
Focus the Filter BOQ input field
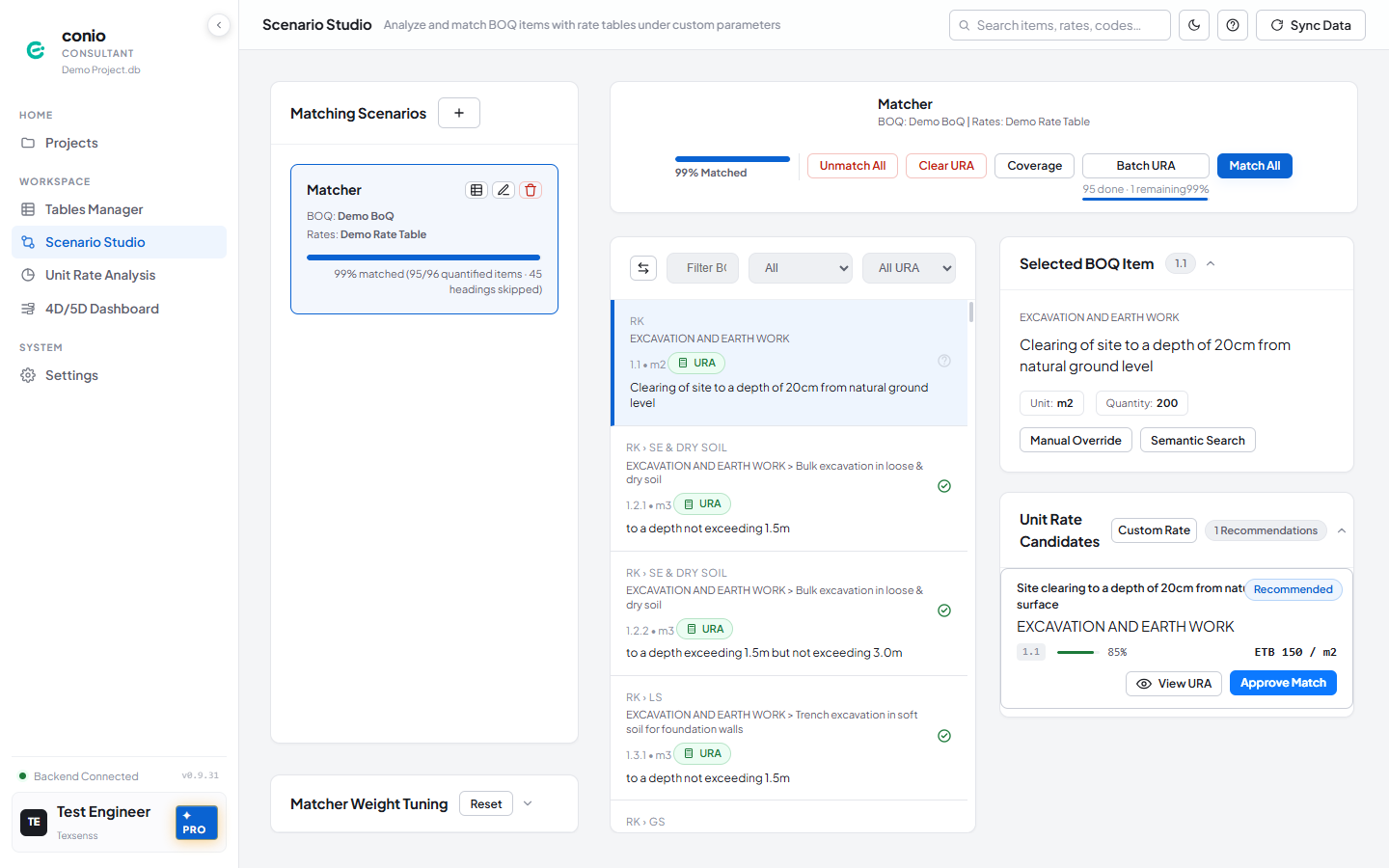point(702,268)
